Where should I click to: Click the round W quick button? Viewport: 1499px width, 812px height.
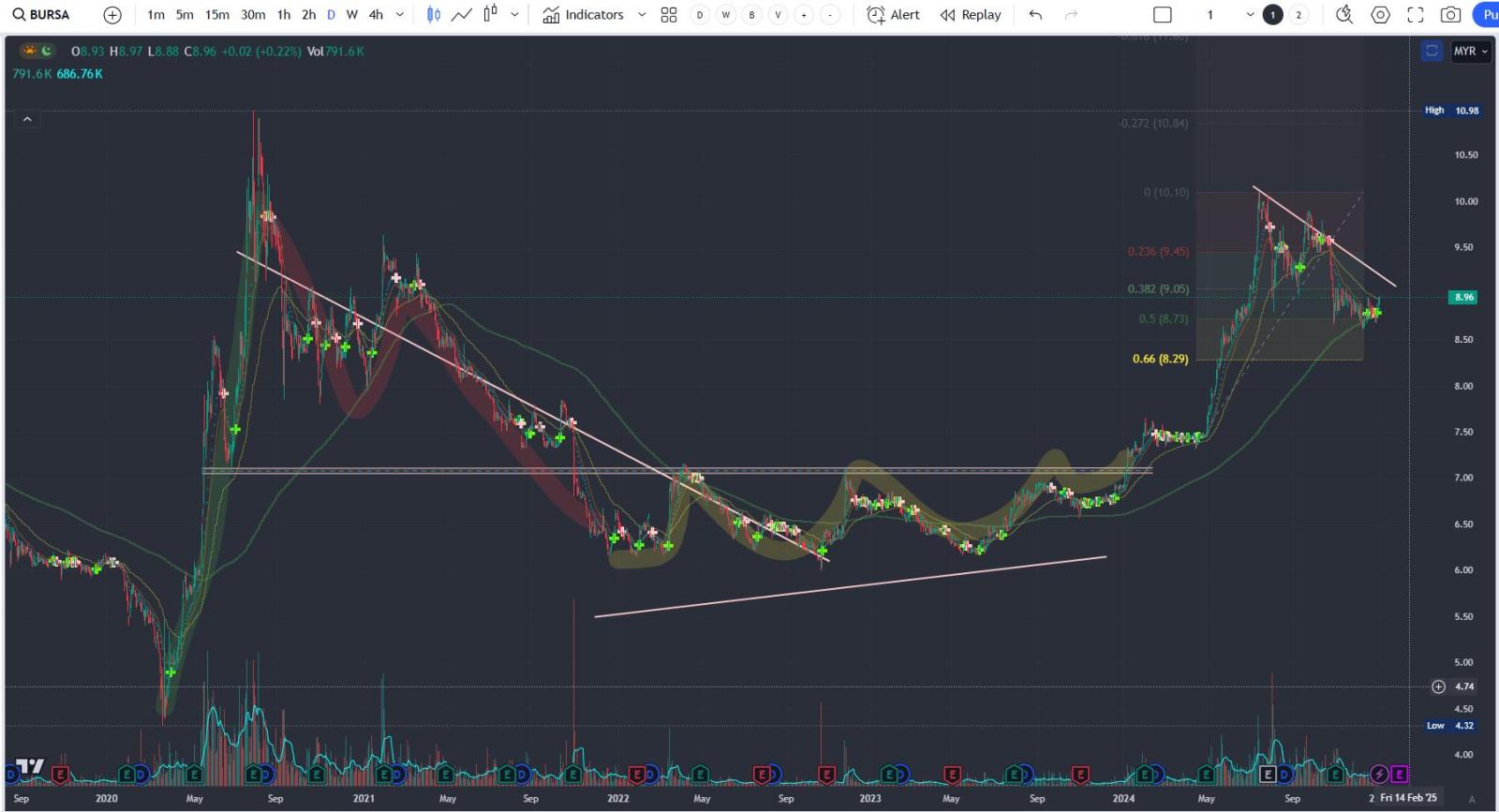click(725, 15)
